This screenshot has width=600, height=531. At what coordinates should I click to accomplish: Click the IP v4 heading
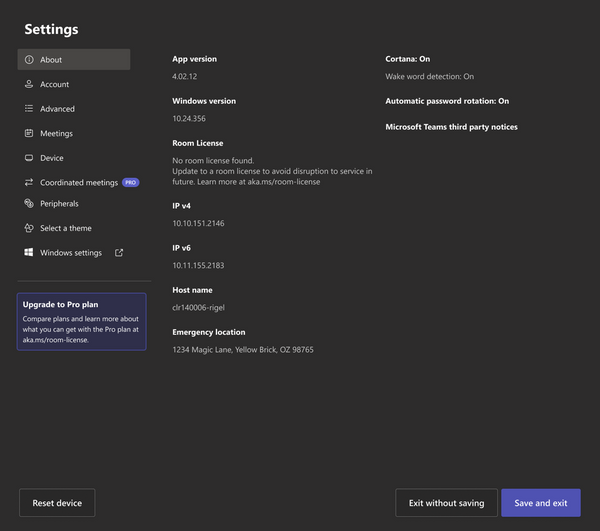point(181,206)
